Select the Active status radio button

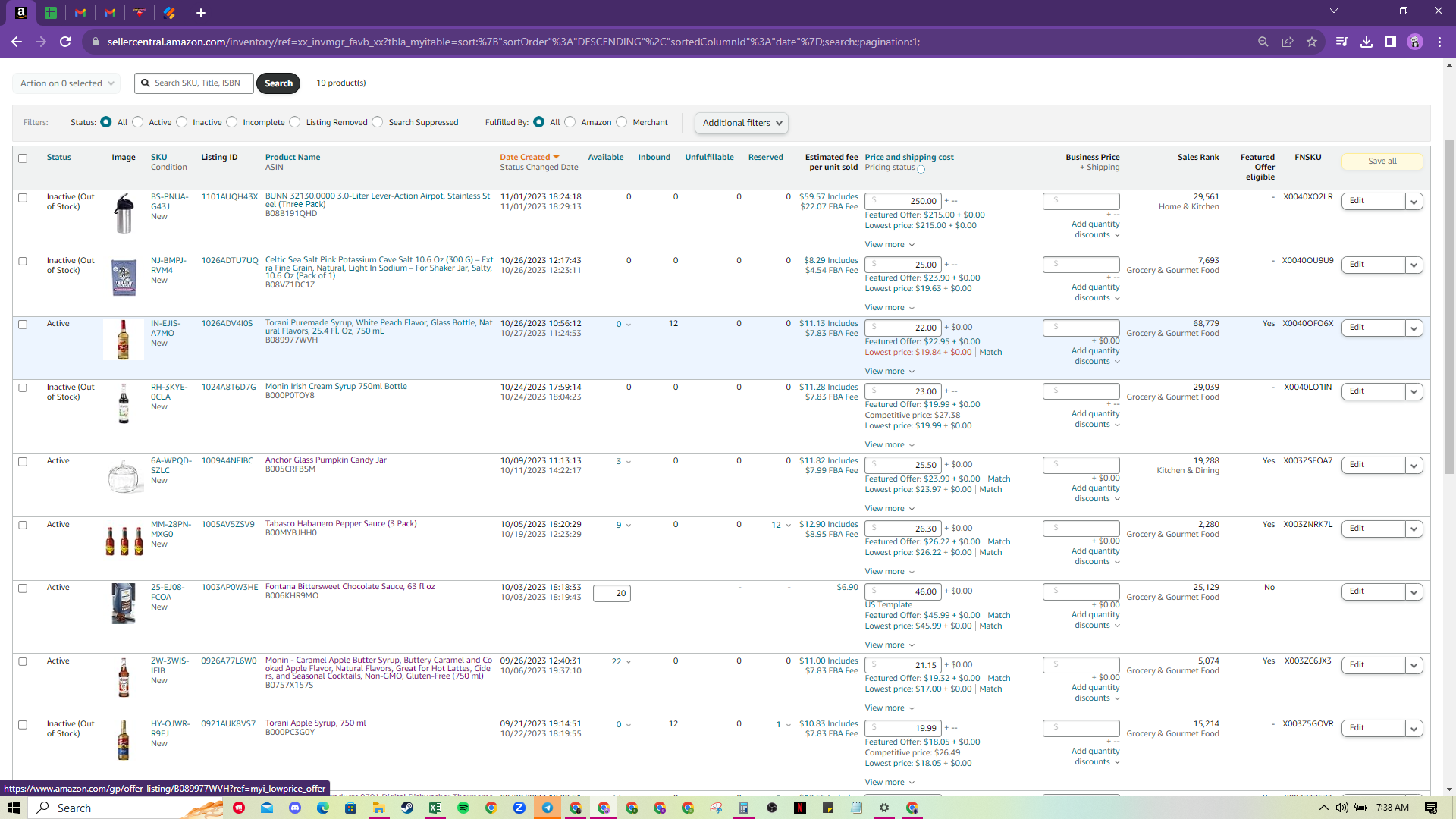point(138,122)
